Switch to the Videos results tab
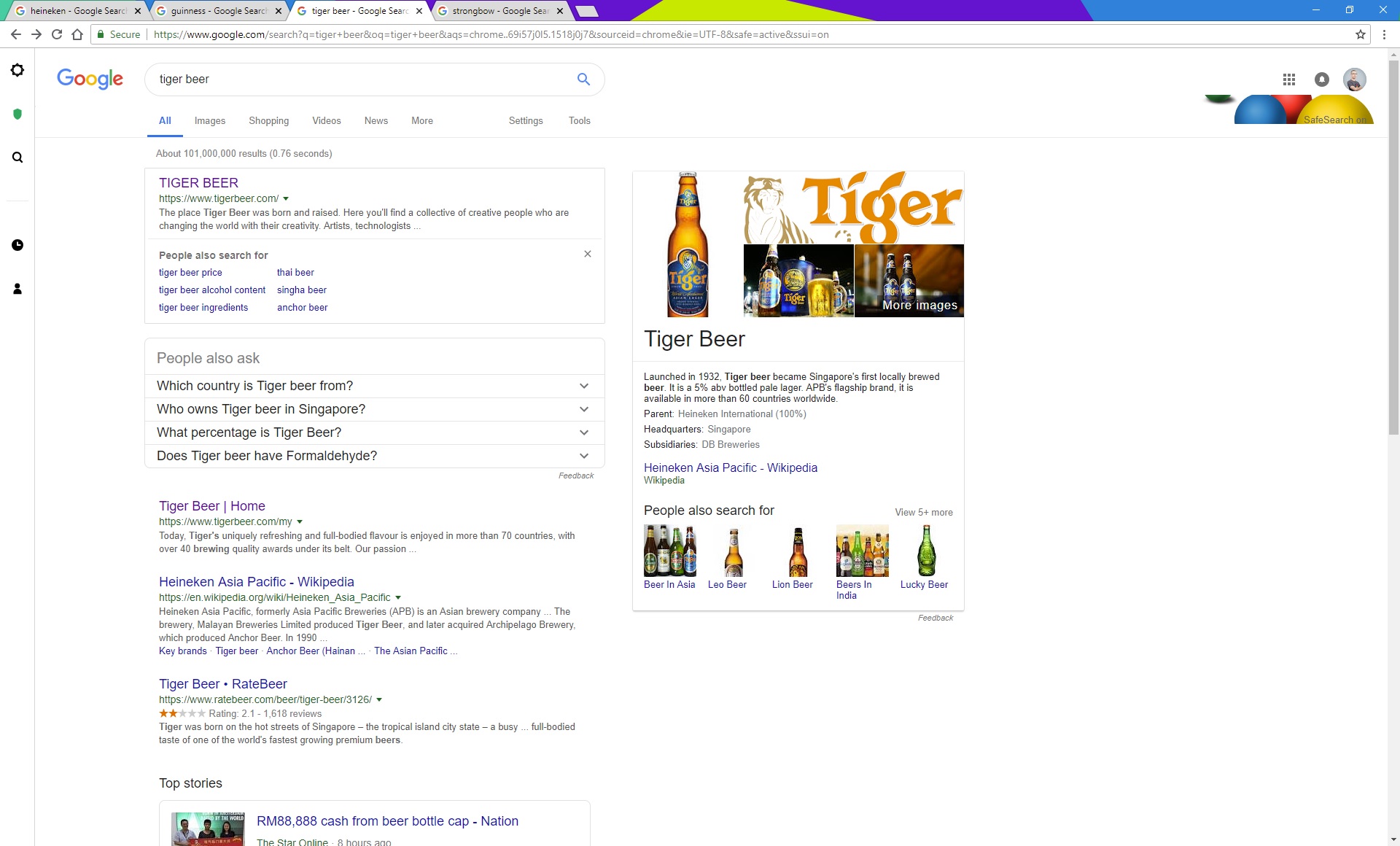Screen dimensions: 1400x846 pos(327,121)
